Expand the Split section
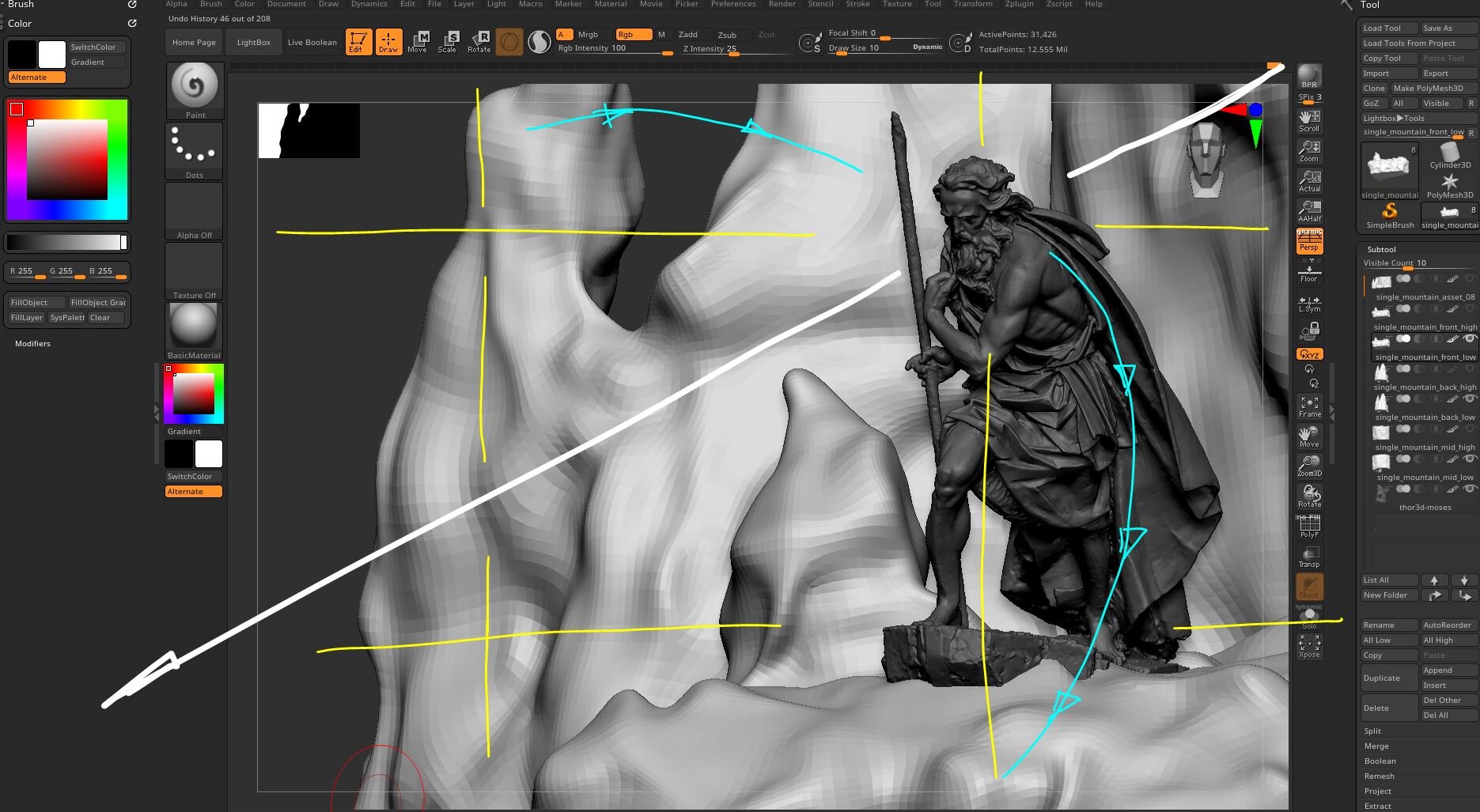Screen dimensions: 1480x812 1372,731
